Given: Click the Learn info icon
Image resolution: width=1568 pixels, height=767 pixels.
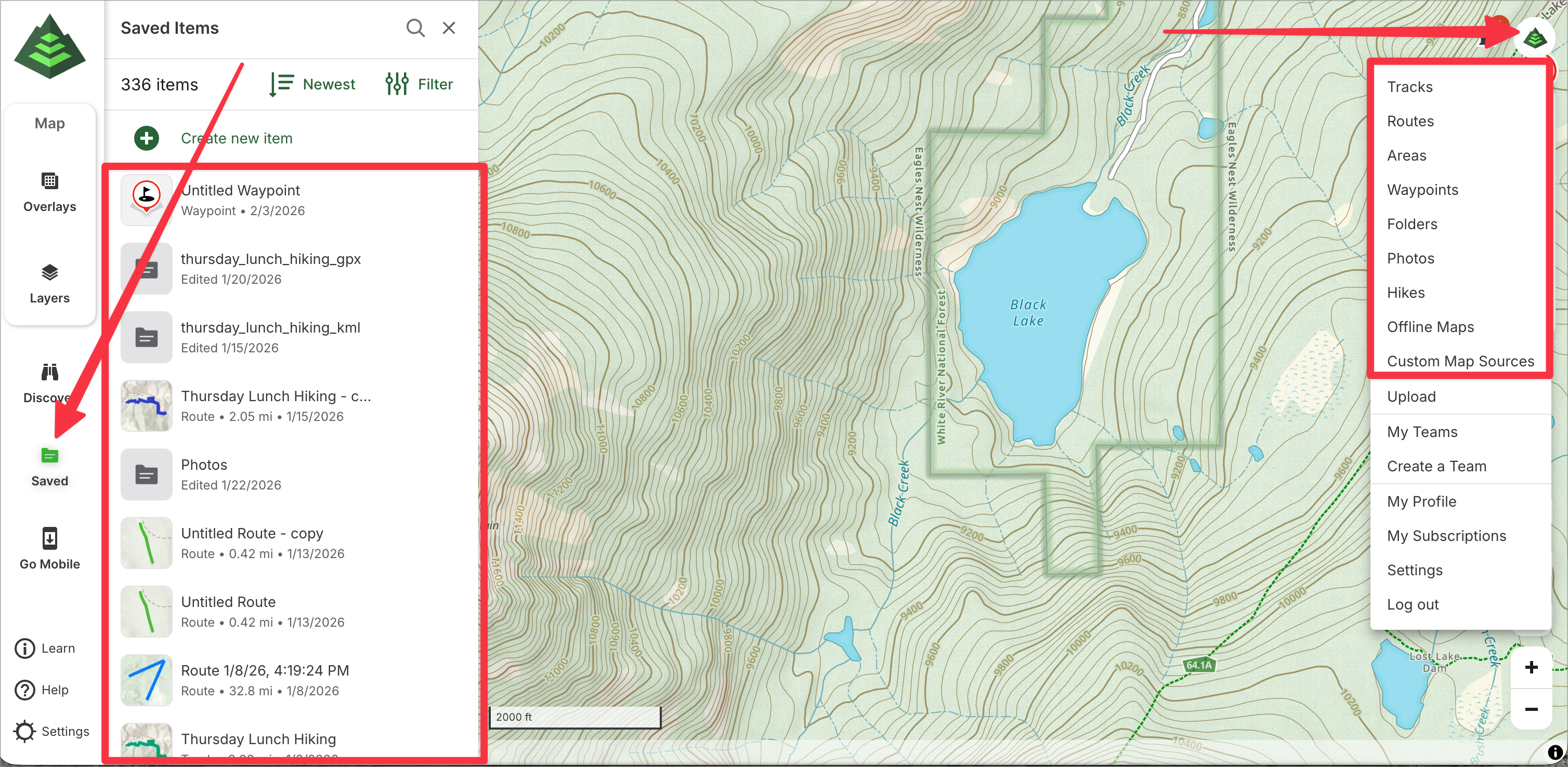Looking at the screenshot, I should click(x=25, y=649).
